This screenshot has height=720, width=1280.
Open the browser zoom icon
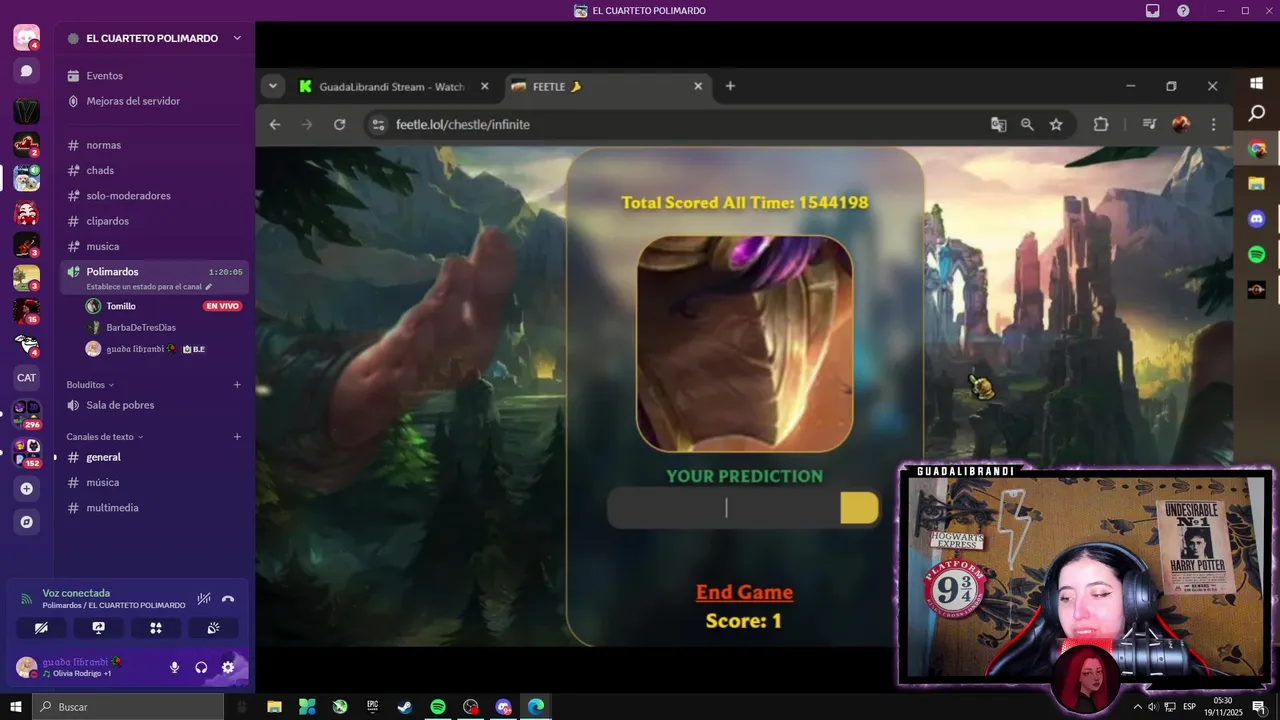point(1027,125)
